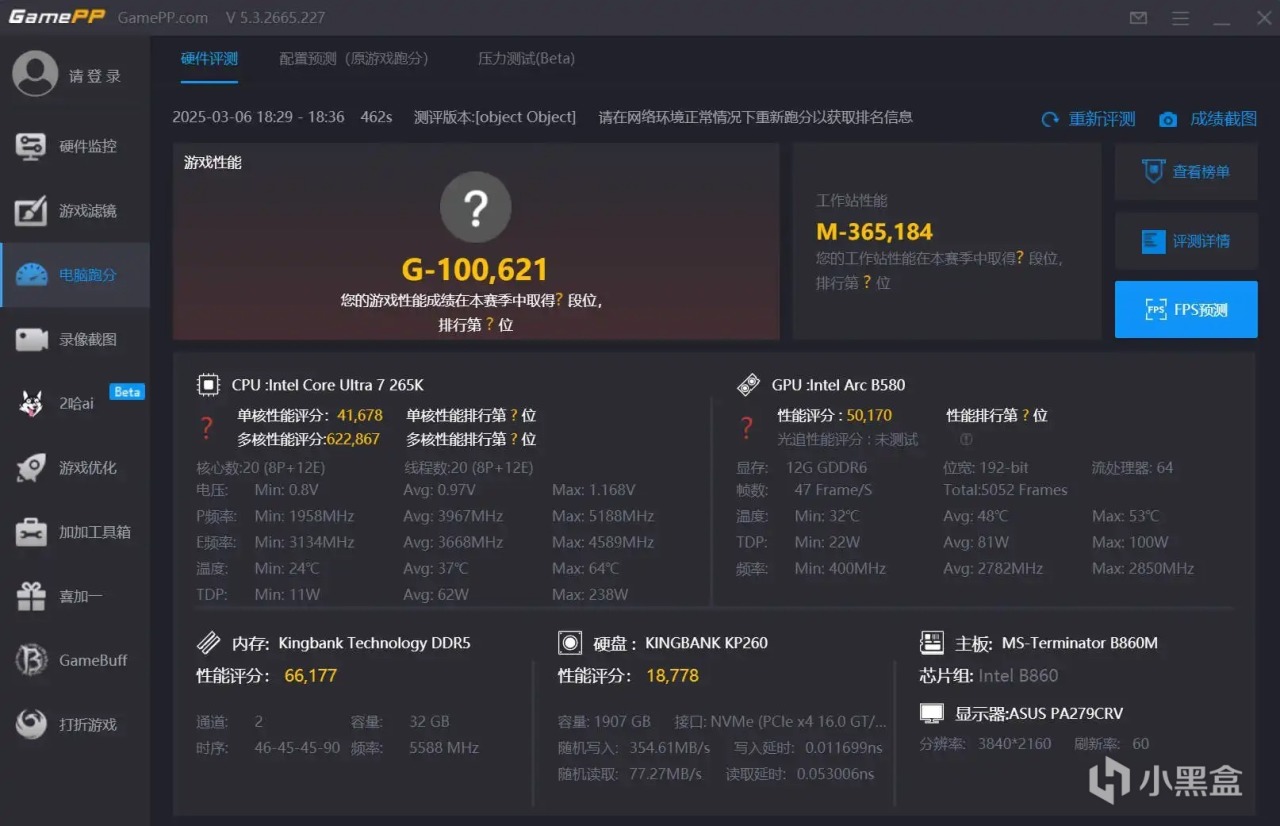Open 游戏滤镜 game filter from sidebar
The height and width of the screenshot is (826, 1280).
(75, 211)
